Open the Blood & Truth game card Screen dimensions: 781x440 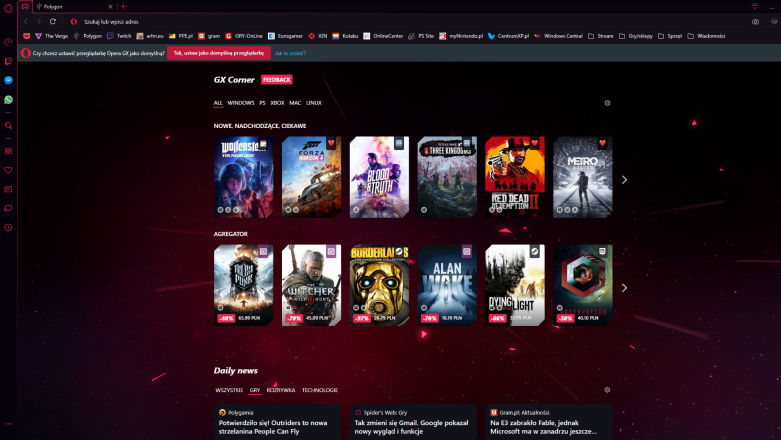coord(380,177)
